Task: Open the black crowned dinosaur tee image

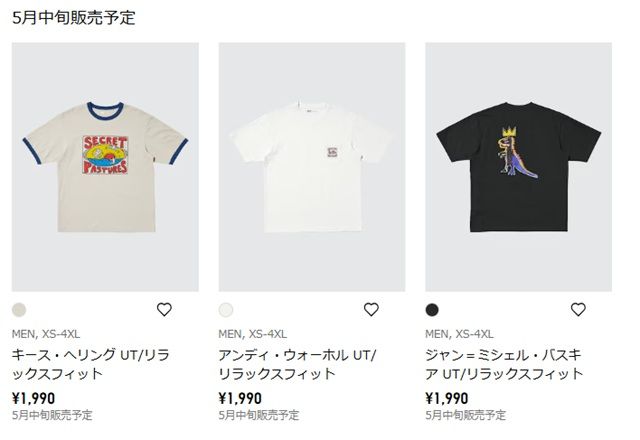Action: (x=518, y=167)
